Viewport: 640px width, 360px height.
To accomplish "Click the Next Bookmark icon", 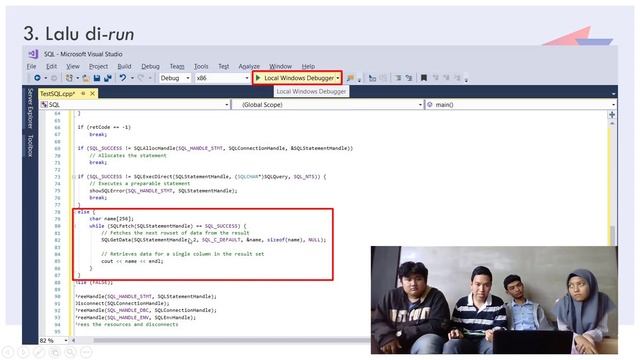I will (447, 78).
